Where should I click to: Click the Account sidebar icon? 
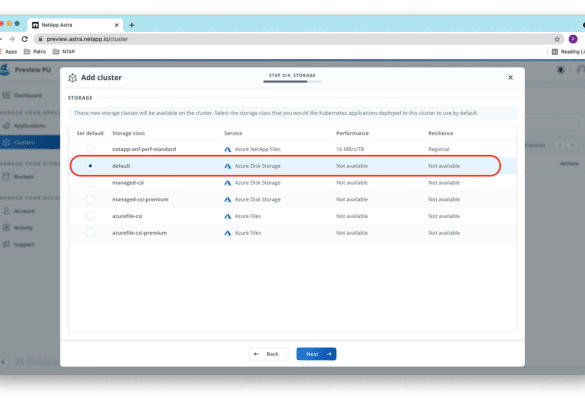6,211
